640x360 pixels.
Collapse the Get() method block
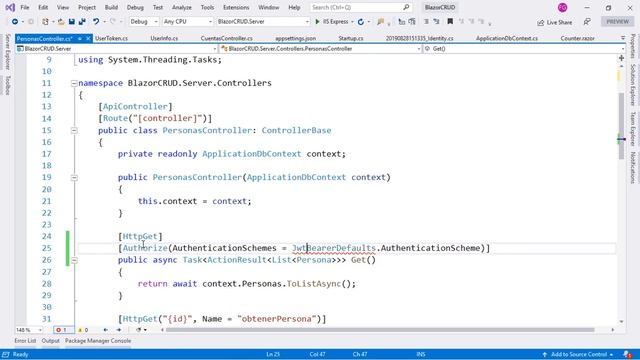(x=74, y=260)
